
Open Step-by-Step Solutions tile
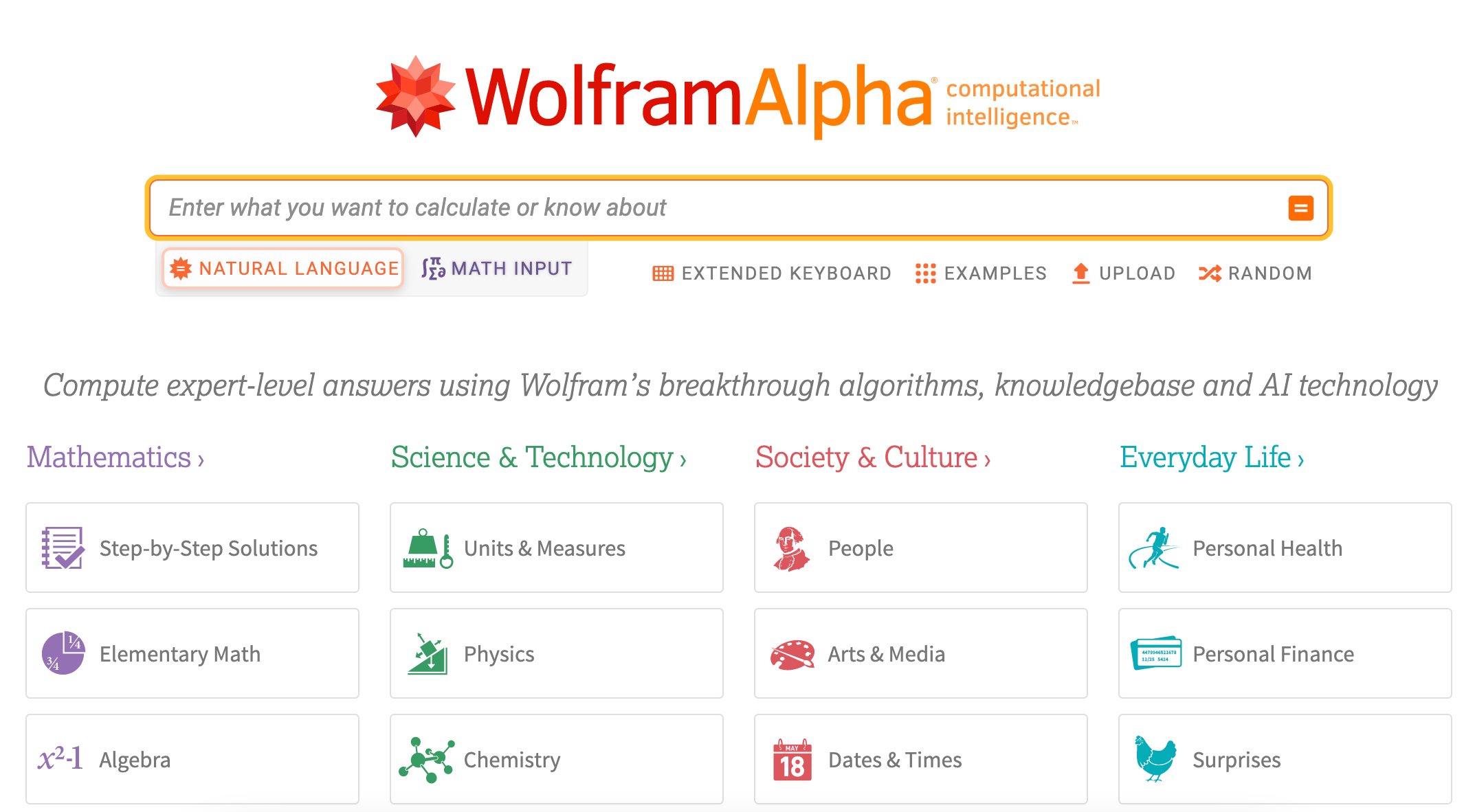[192, 548]
